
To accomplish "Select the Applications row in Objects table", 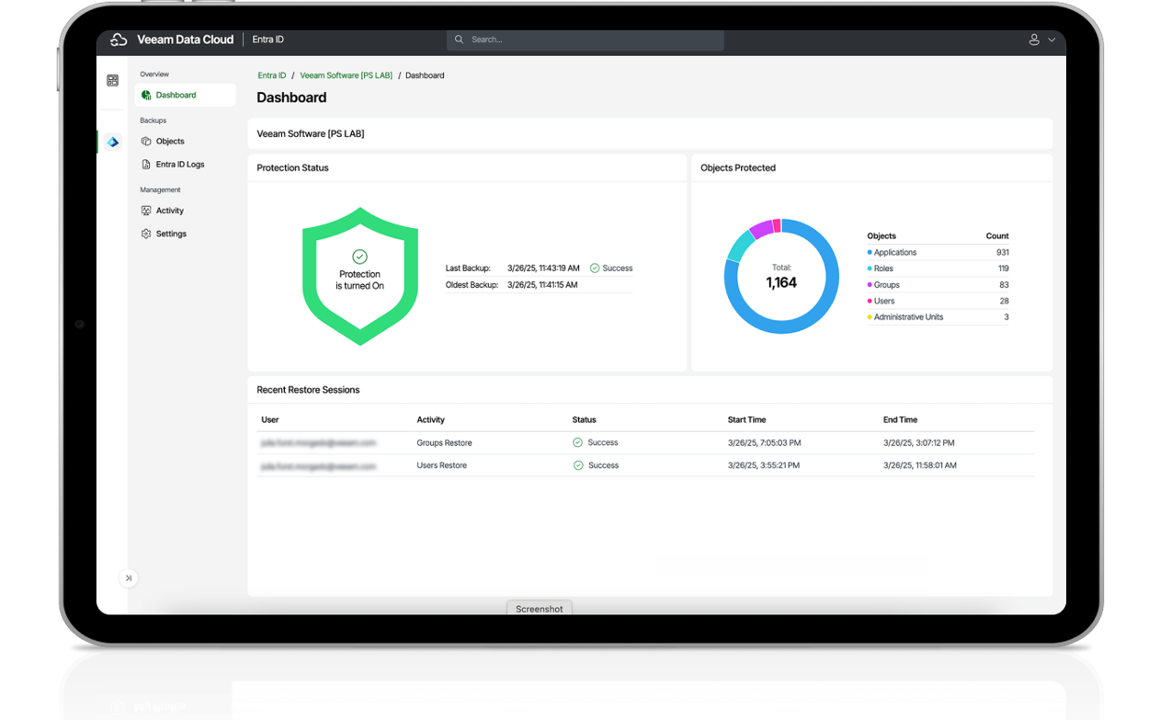I will pos(938,252).
